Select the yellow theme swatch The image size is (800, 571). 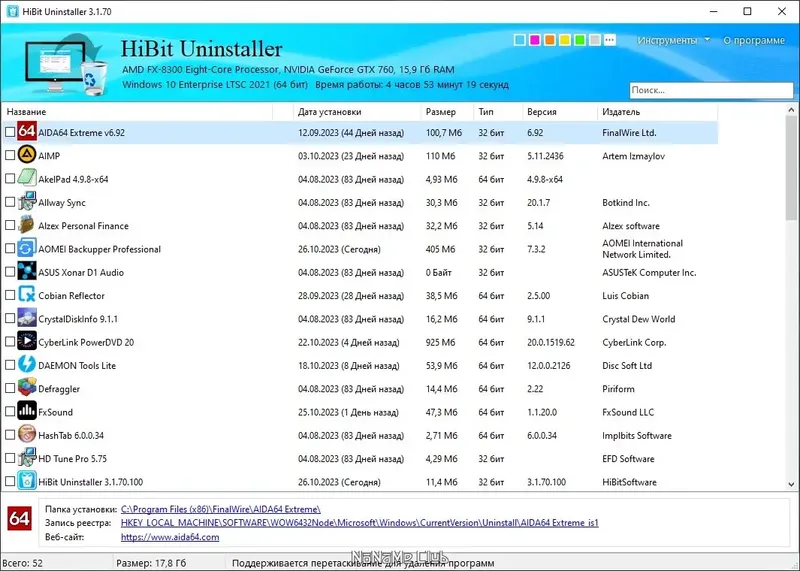[565, 40]
